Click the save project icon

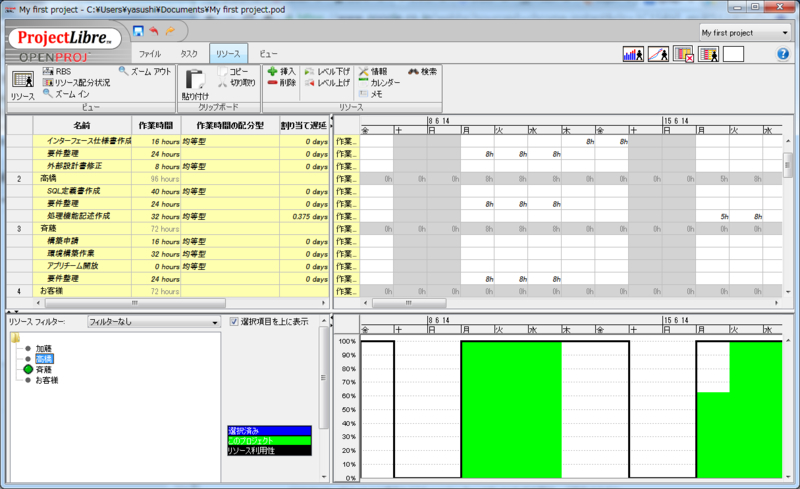coord(138,31)
